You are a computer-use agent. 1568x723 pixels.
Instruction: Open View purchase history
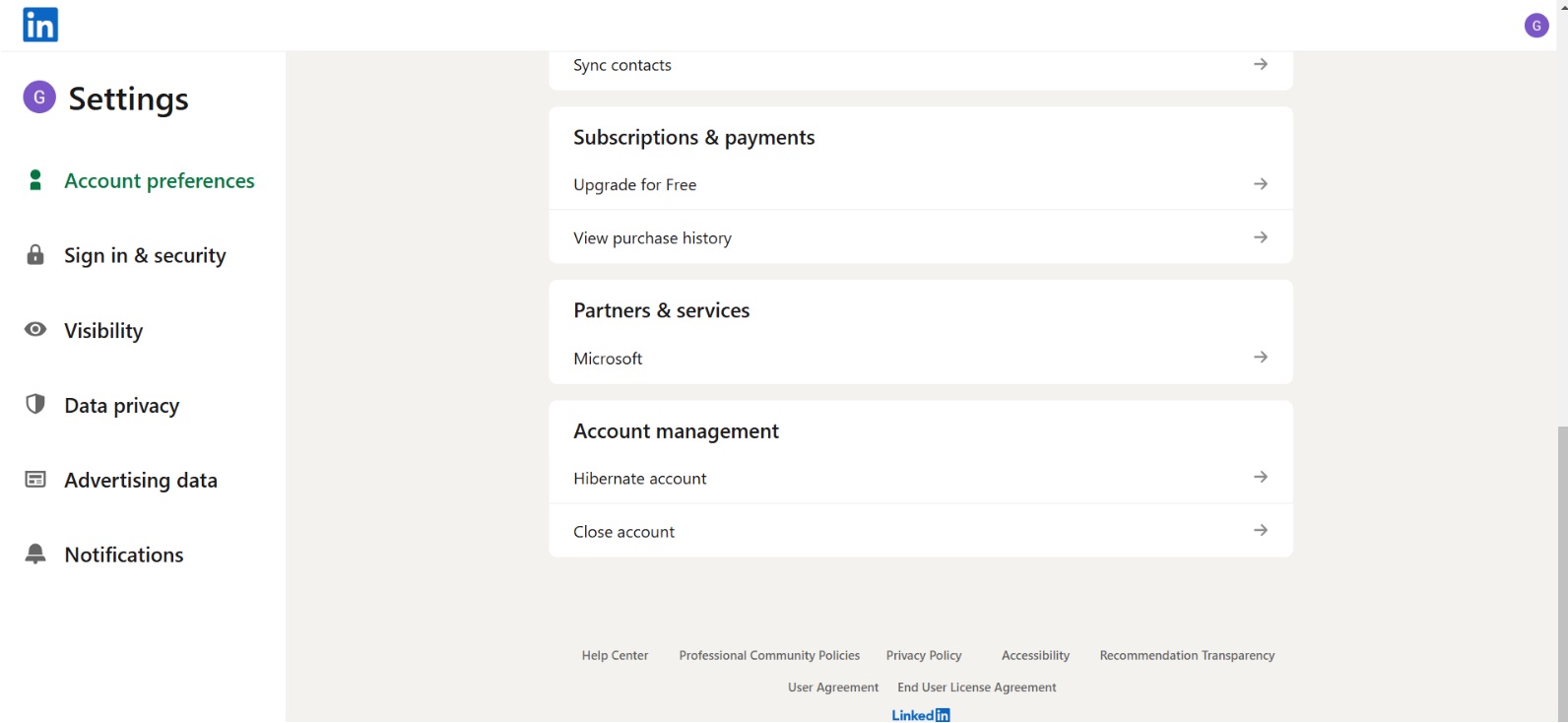click(652, 238)
